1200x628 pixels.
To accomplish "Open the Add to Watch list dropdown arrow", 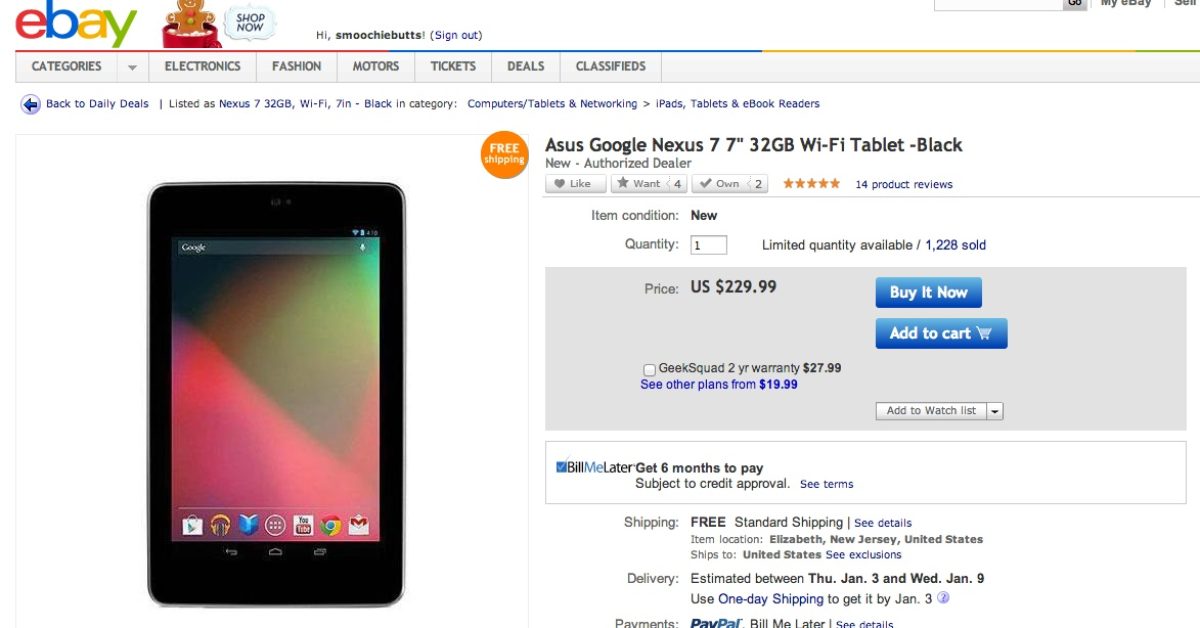I will tap(995, 411).
